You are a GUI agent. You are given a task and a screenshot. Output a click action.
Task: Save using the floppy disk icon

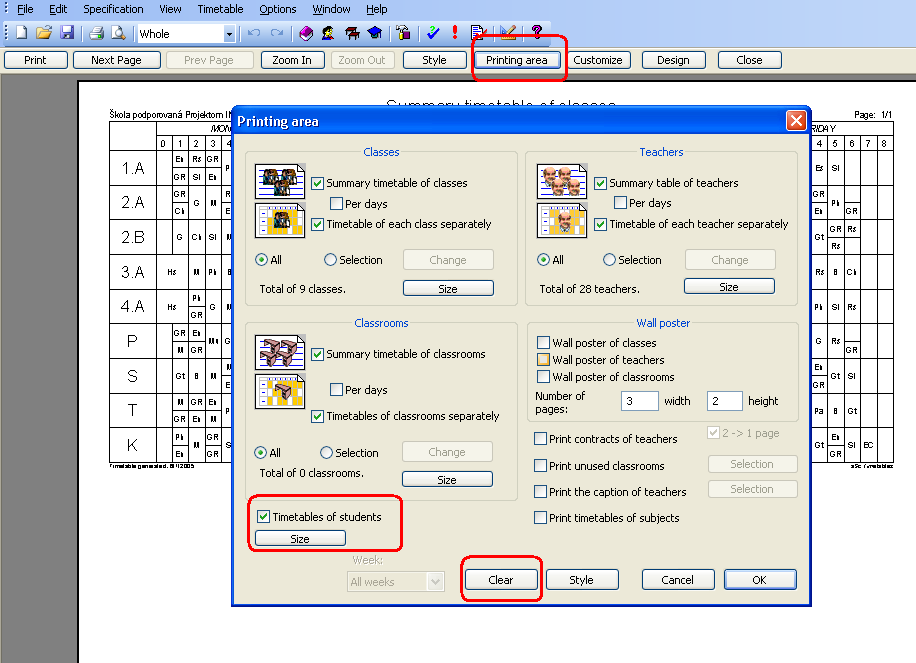67,33
